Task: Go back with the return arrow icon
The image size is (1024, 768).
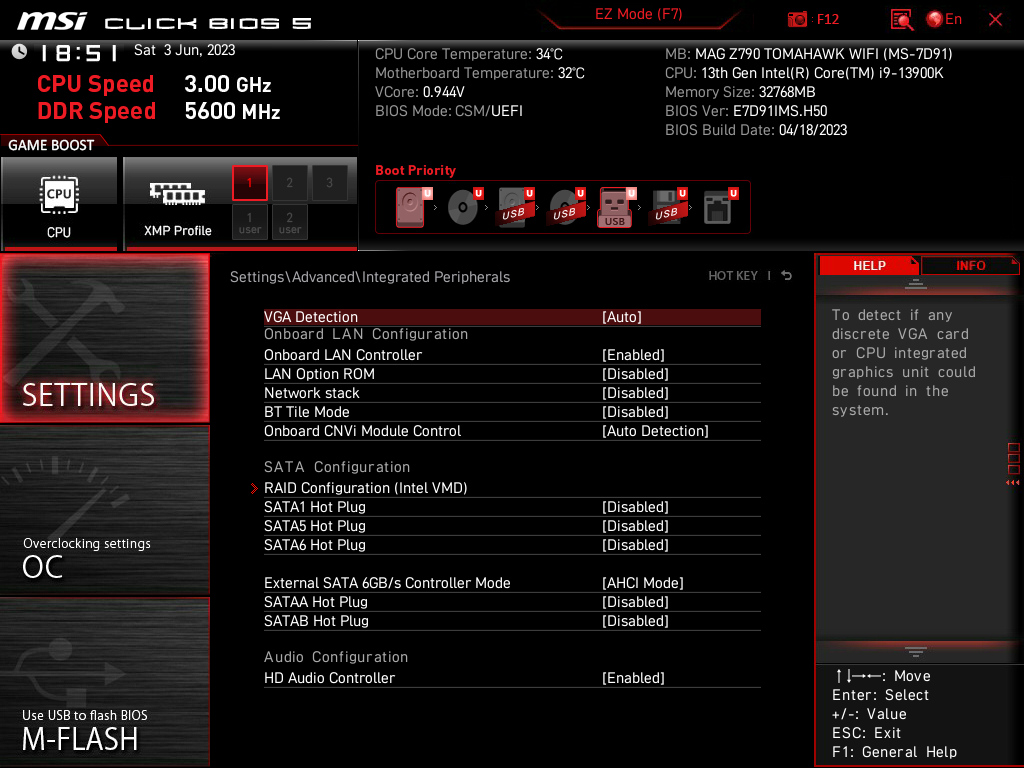Action: click(x=787, y=276)
